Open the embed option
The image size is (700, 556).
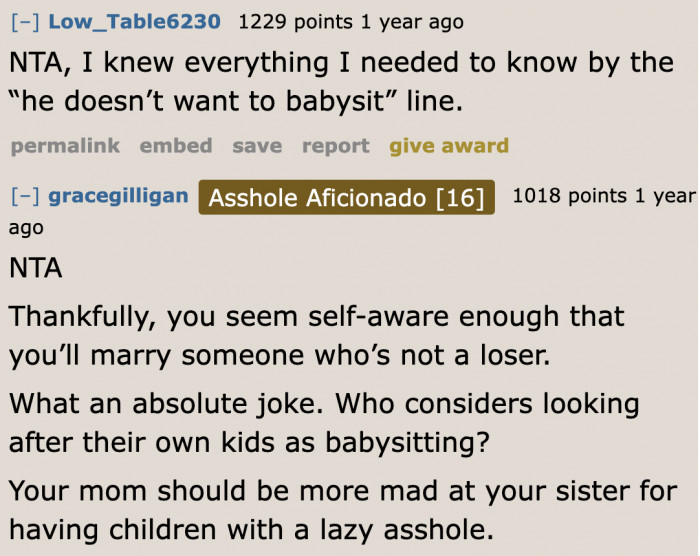pos(176,146)
